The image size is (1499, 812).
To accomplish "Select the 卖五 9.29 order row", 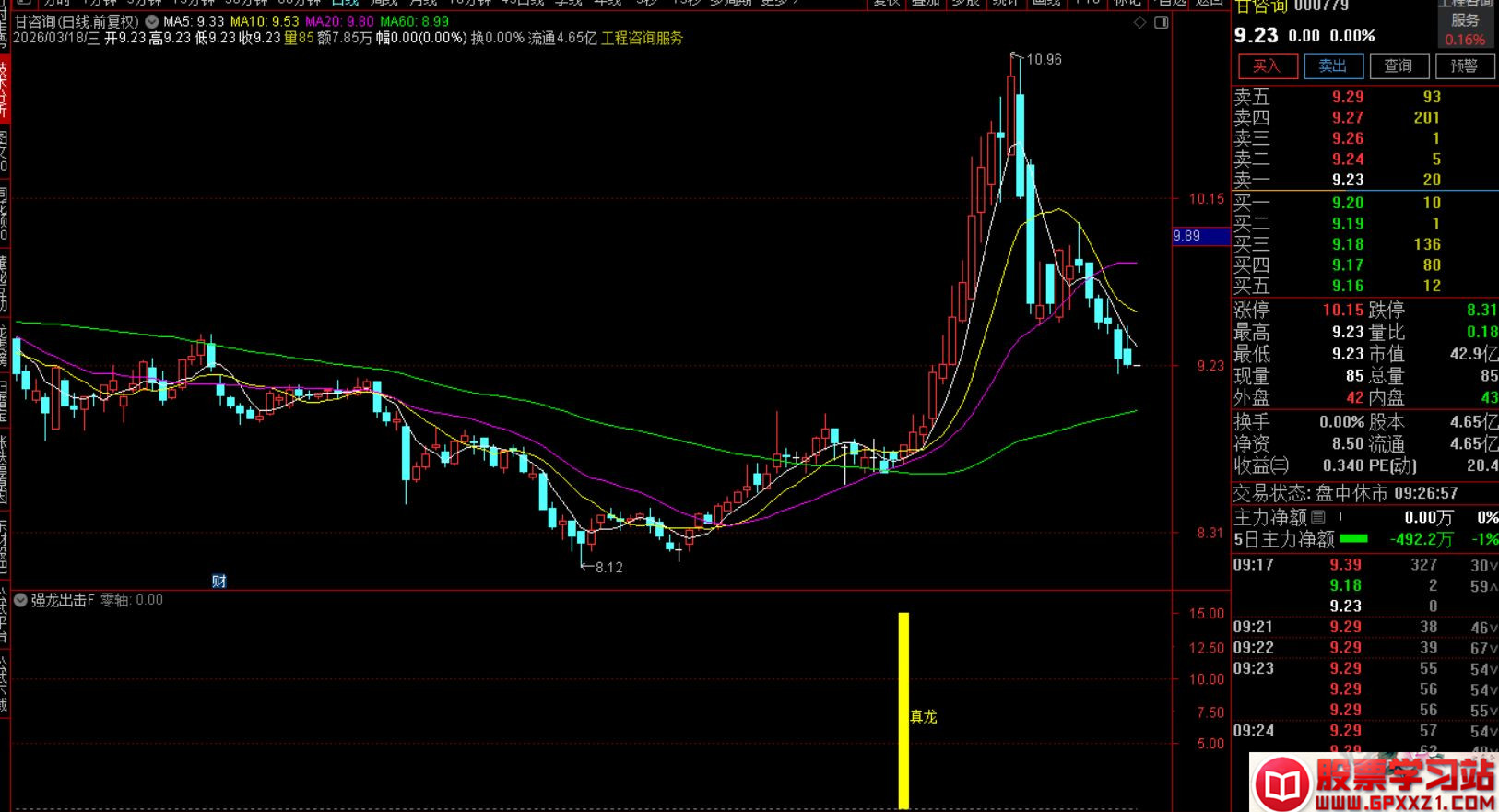I will (1364, 97).
